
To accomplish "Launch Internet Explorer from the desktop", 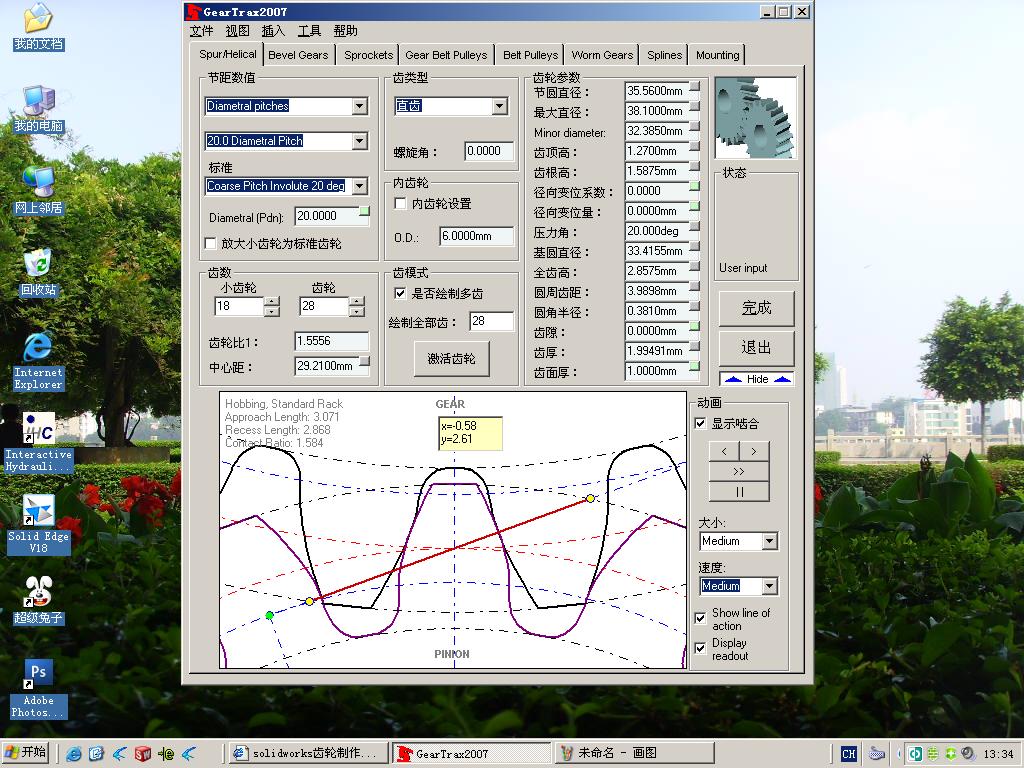I will 39,361.
